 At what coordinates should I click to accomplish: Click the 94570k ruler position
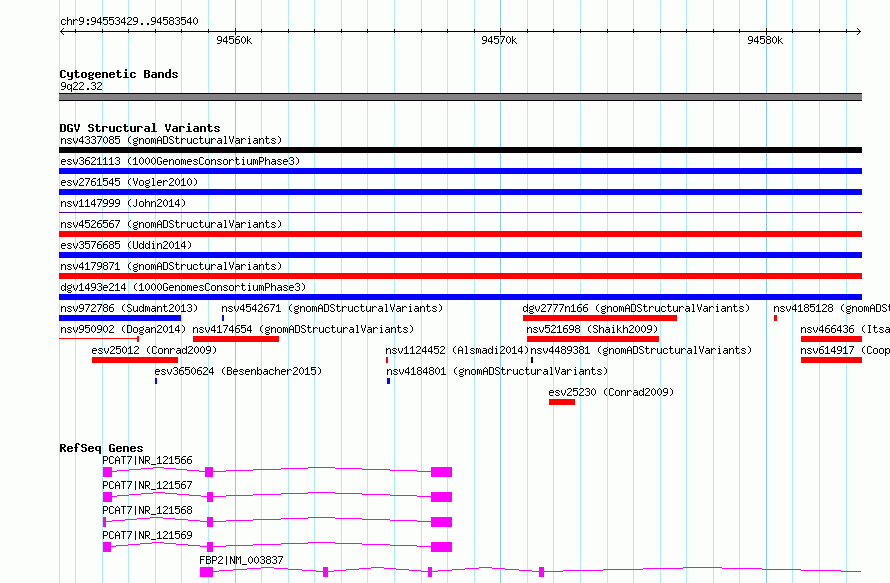point(499,40)
